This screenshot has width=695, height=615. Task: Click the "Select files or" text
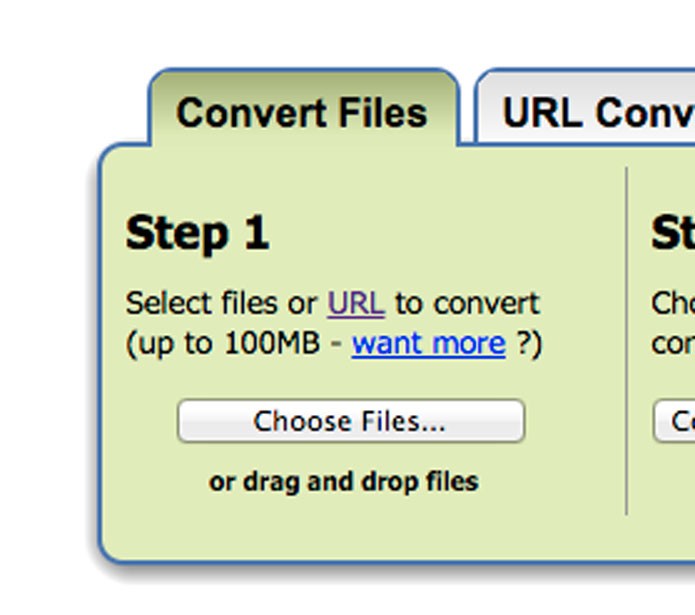pyautogui.click(x=221, y=304)
